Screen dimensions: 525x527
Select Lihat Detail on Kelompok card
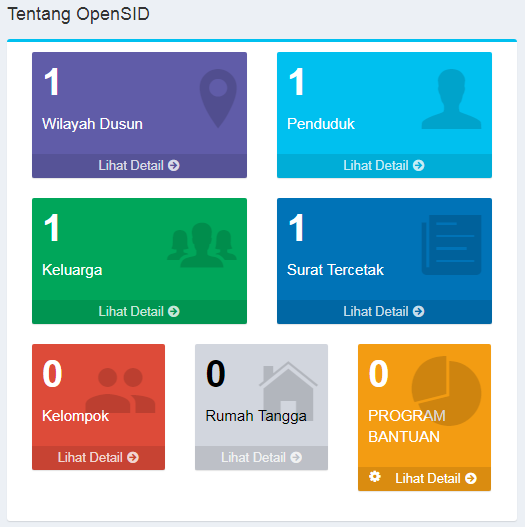point(98,457)
